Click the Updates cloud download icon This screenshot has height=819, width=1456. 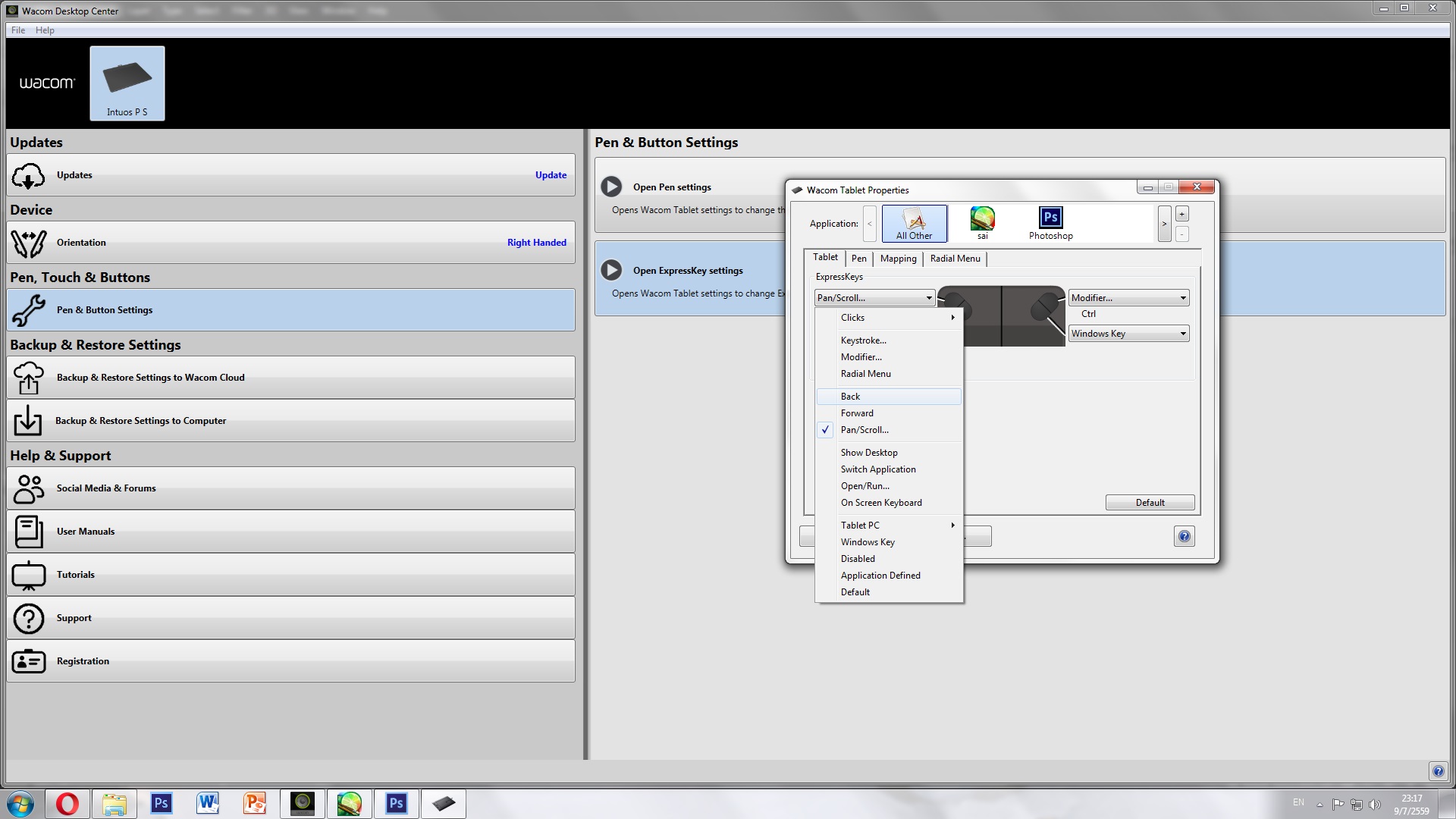click(29, 175)
